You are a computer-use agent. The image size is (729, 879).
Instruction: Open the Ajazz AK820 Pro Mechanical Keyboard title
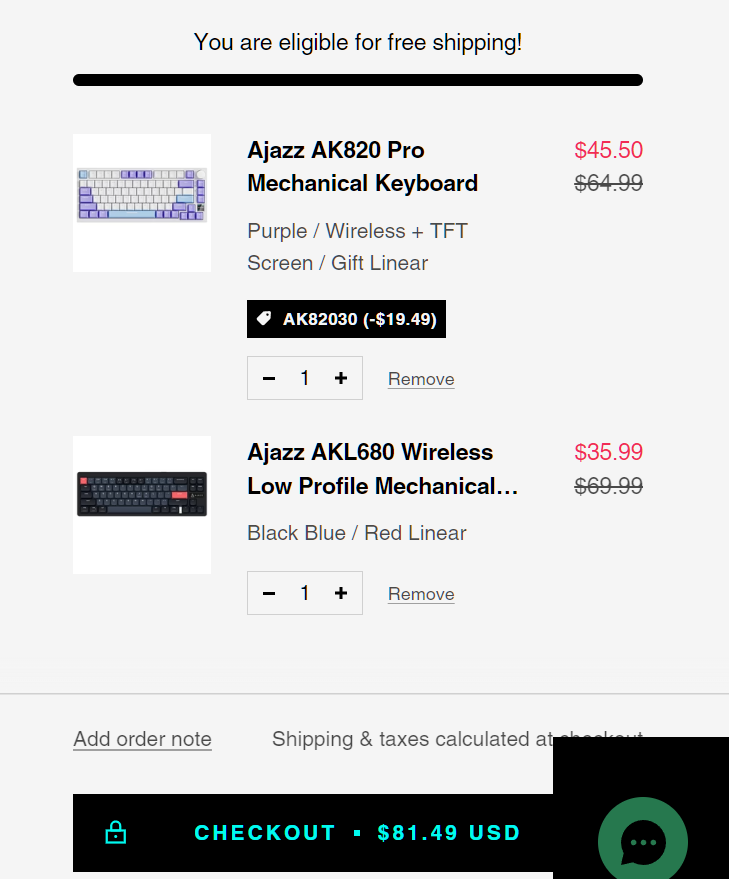[362, 167]
